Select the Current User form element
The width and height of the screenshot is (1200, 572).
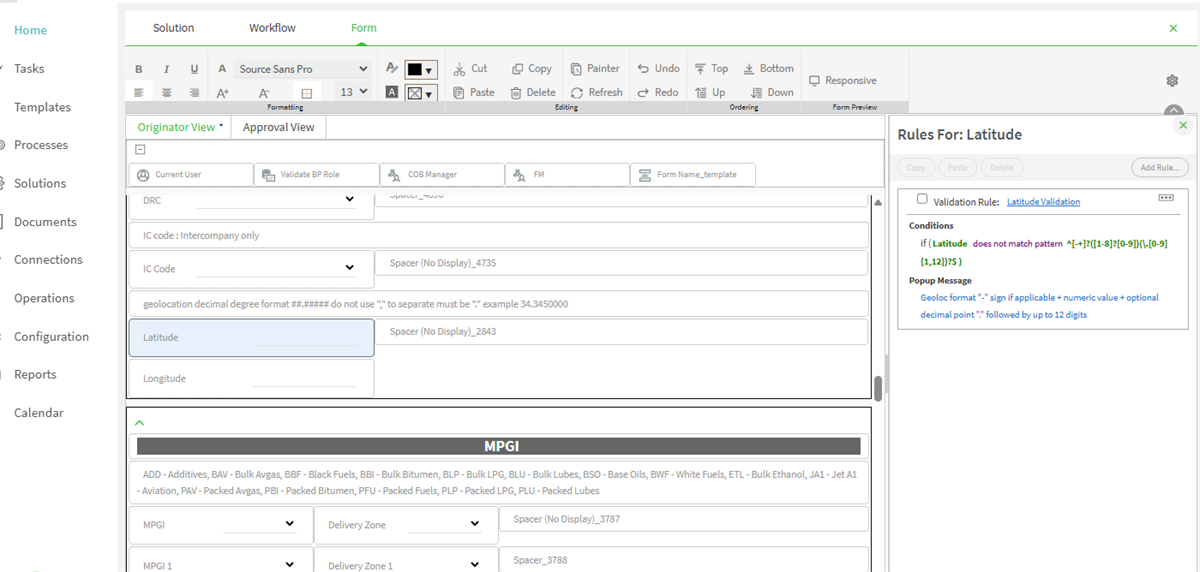(191, 175)
